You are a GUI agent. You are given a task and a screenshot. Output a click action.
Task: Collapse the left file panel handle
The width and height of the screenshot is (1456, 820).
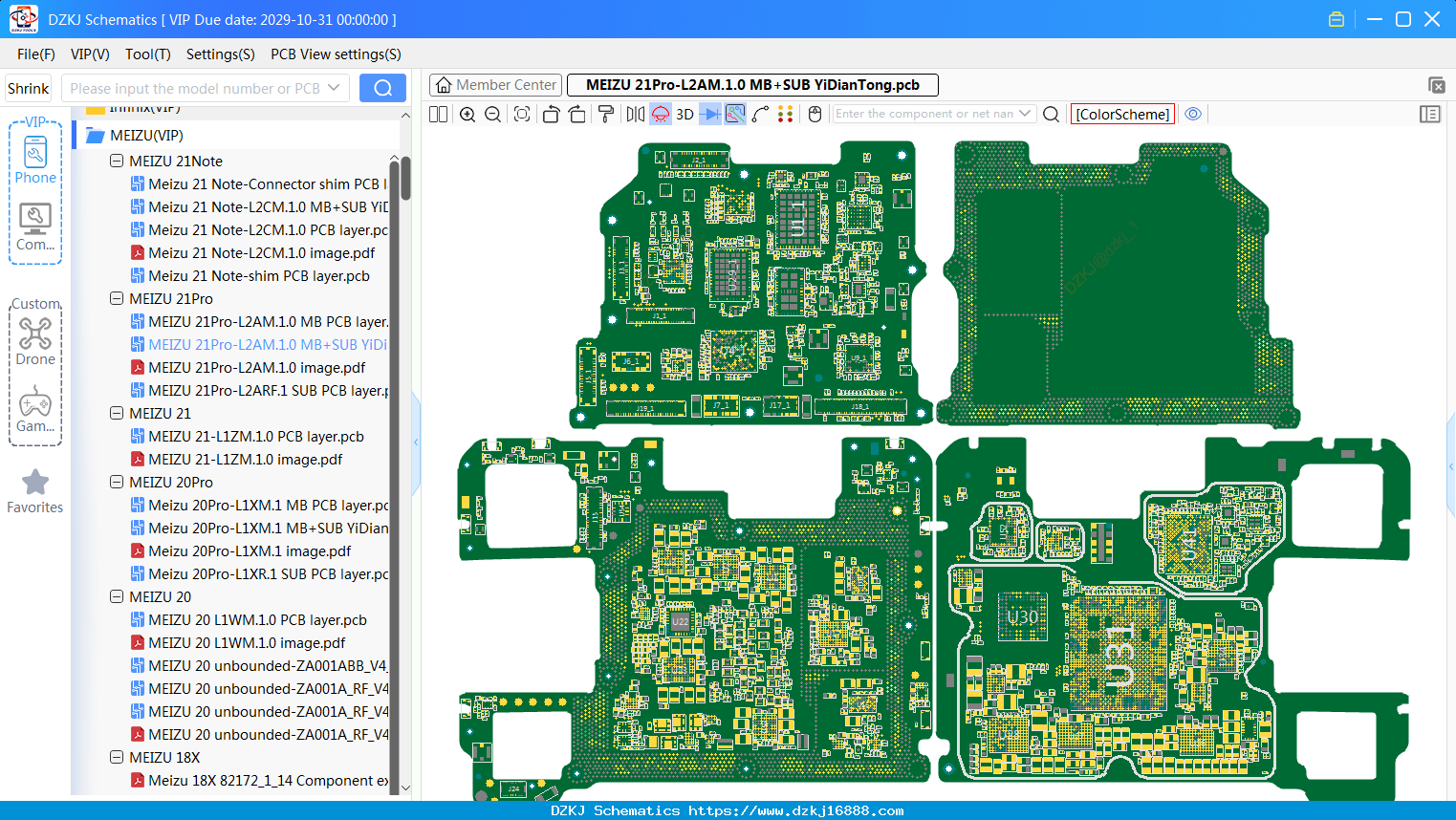click(x=416, y=442)
